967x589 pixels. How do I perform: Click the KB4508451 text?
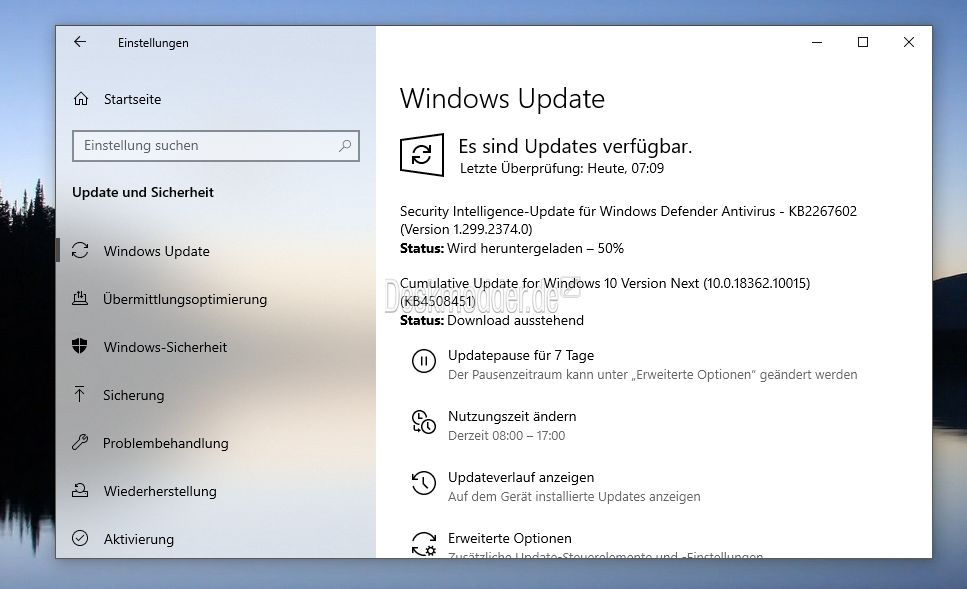(438, 302)
